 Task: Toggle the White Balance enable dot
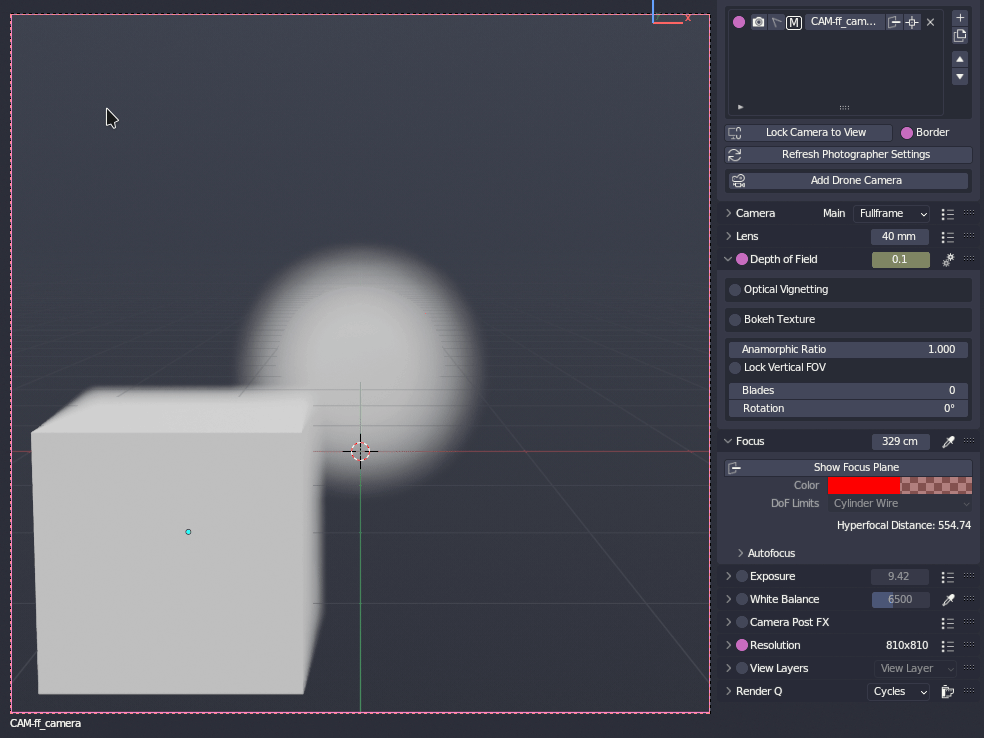[x=742, y=599]
